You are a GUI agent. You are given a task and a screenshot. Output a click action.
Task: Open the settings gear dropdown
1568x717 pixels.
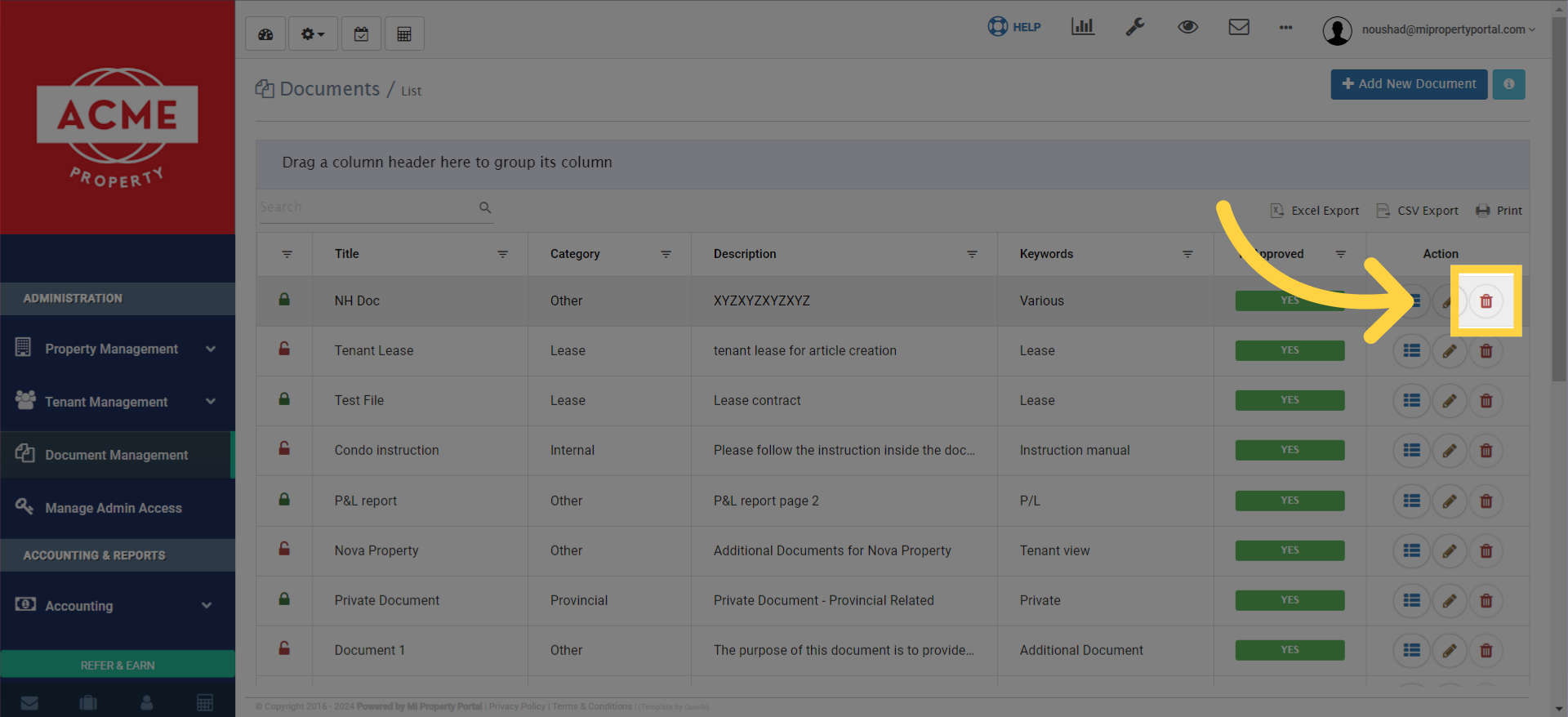(x=313, y=34)
